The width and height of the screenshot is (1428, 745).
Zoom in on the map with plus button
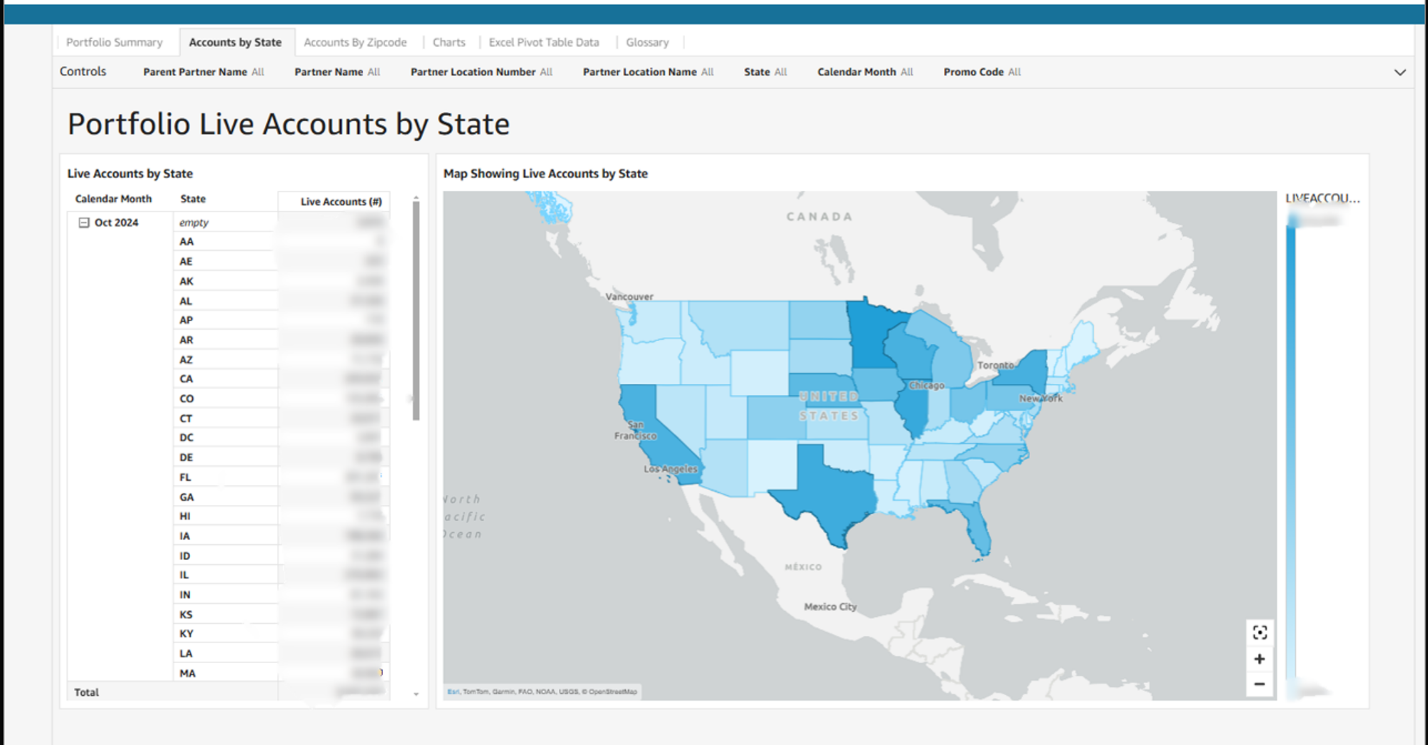pos(1259,659)
